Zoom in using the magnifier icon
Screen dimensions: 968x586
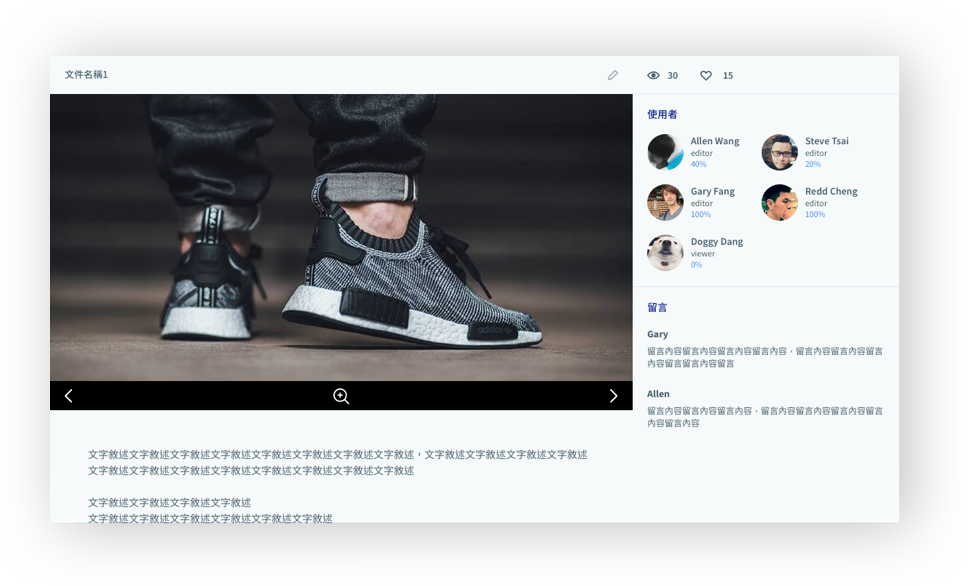[x=341, y=396]
